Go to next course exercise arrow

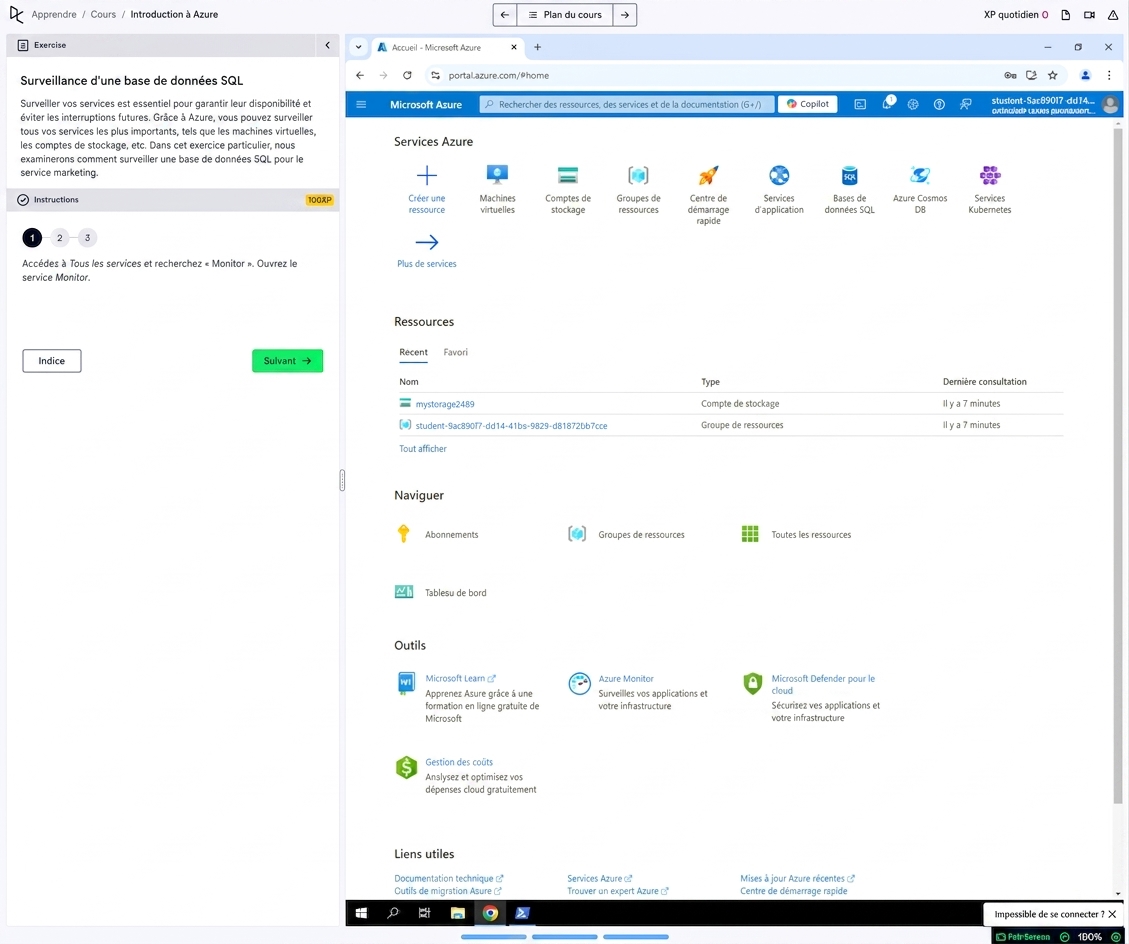(624, 14)
